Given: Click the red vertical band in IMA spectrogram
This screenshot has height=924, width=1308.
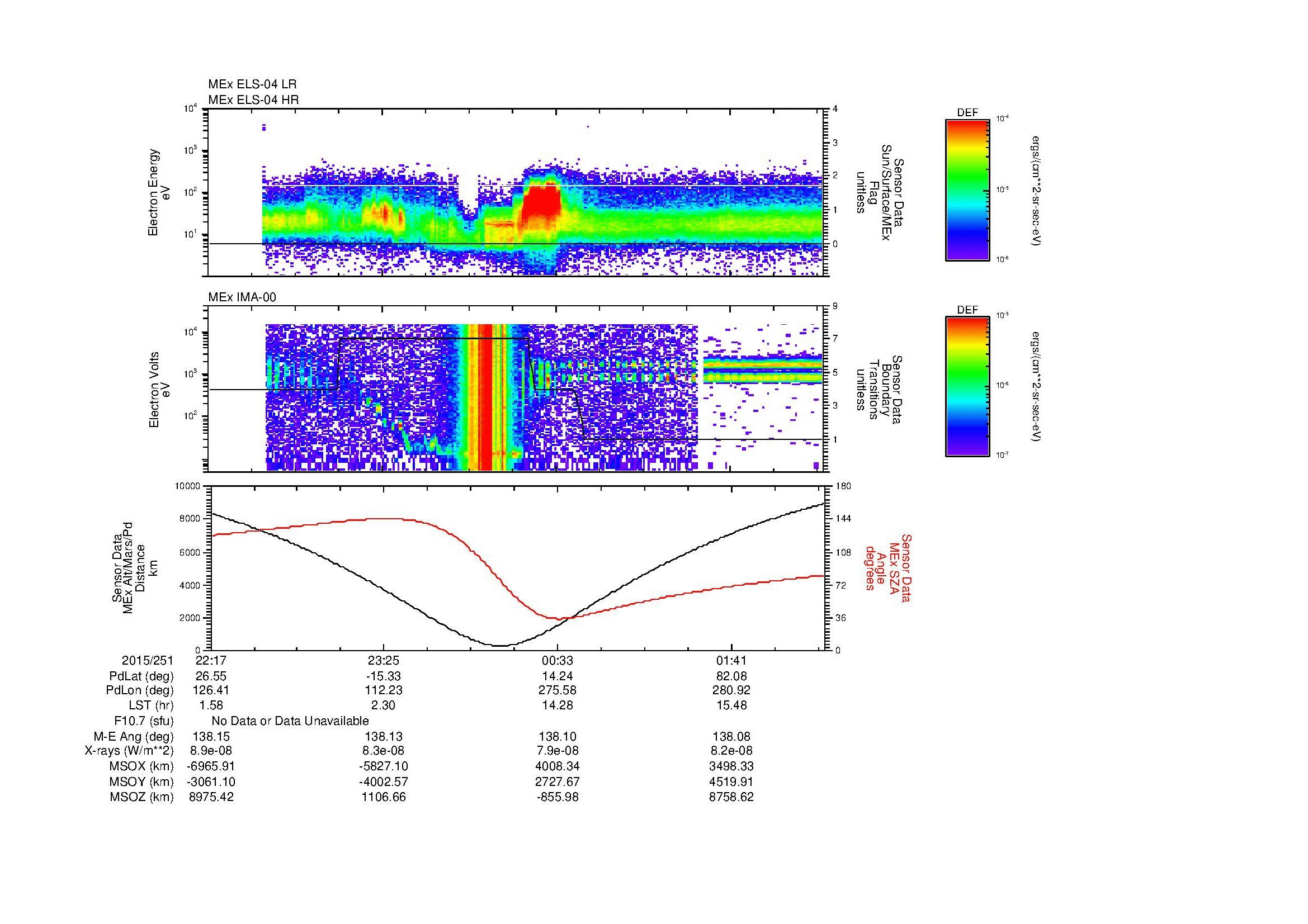Looking at the screenshot, I should click(x=485, y=397).
